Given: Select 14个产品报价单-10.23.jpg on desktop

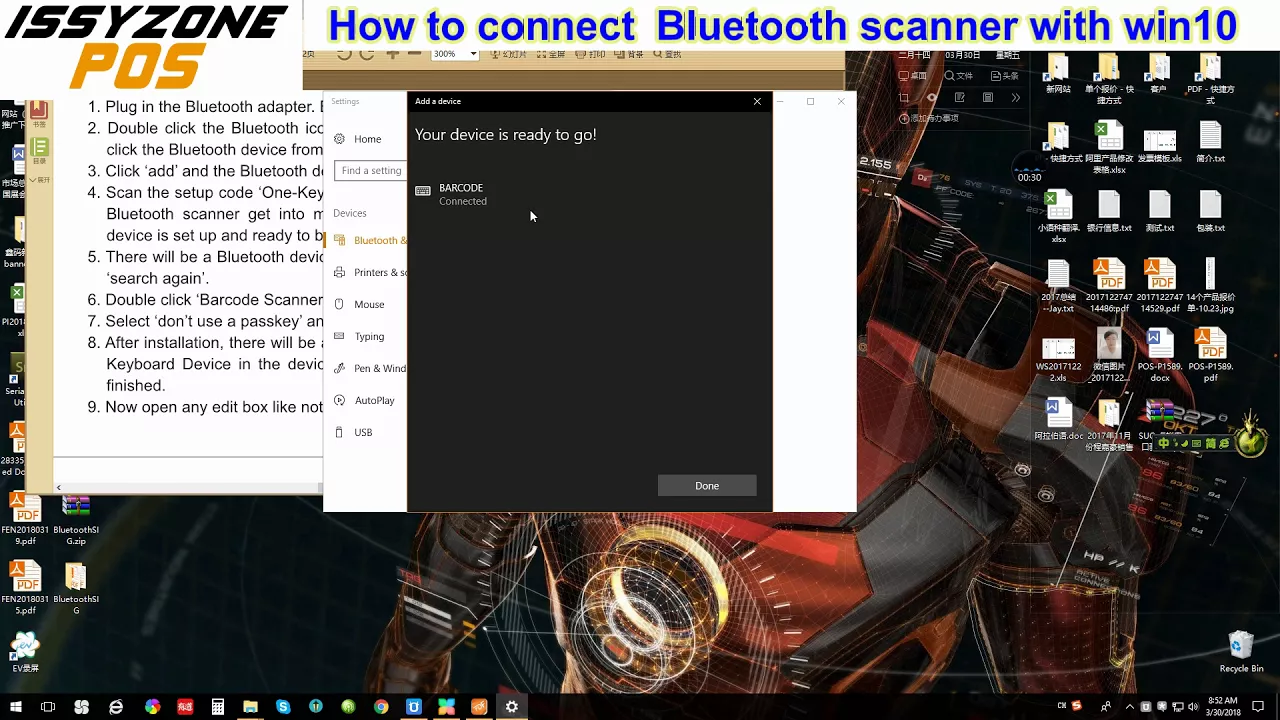Looking at the screenshot, I should 1210,286.
